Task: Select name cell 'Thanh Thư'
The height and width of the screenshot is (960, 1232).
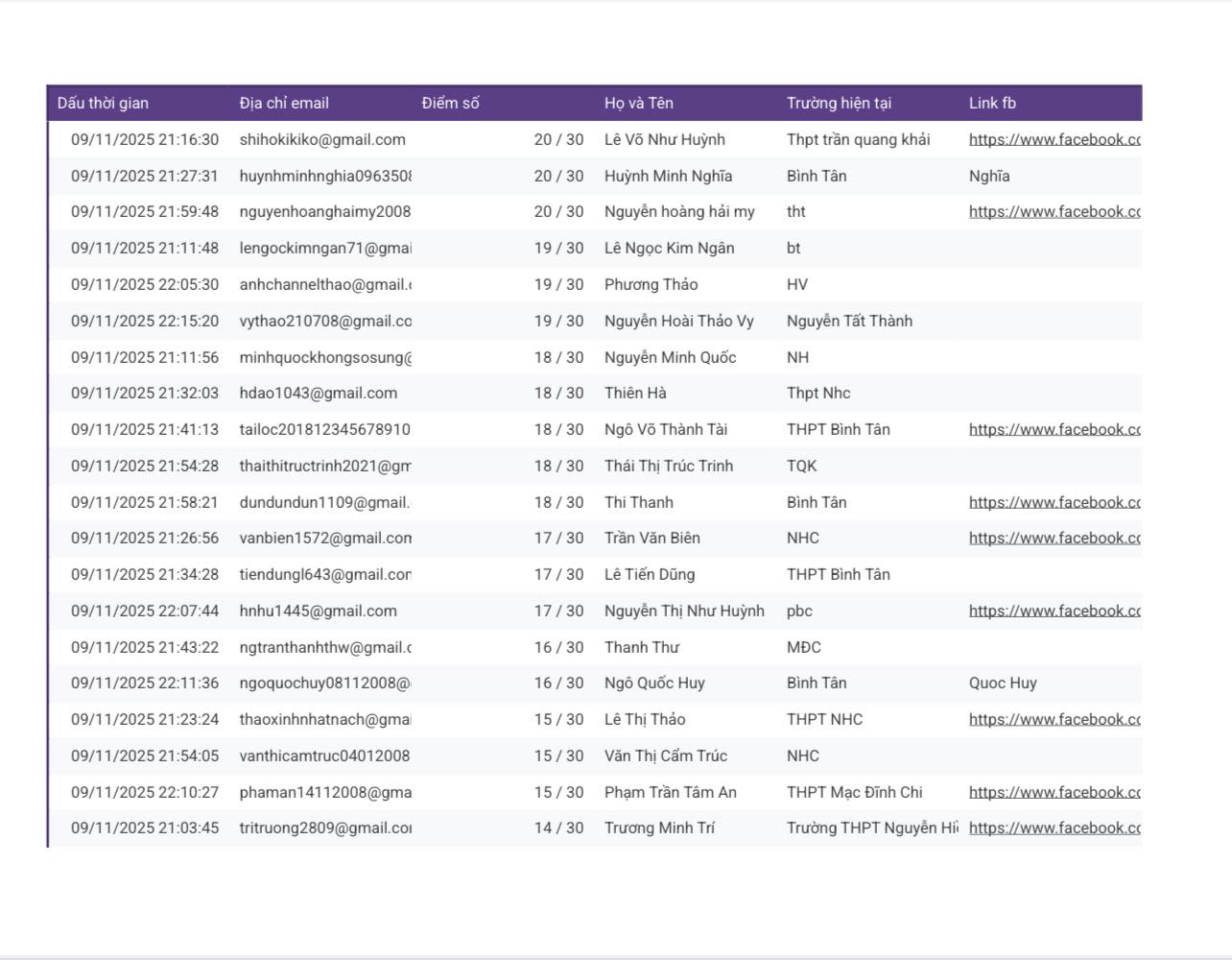Action: pyautogui.click(x=641, y=647)
